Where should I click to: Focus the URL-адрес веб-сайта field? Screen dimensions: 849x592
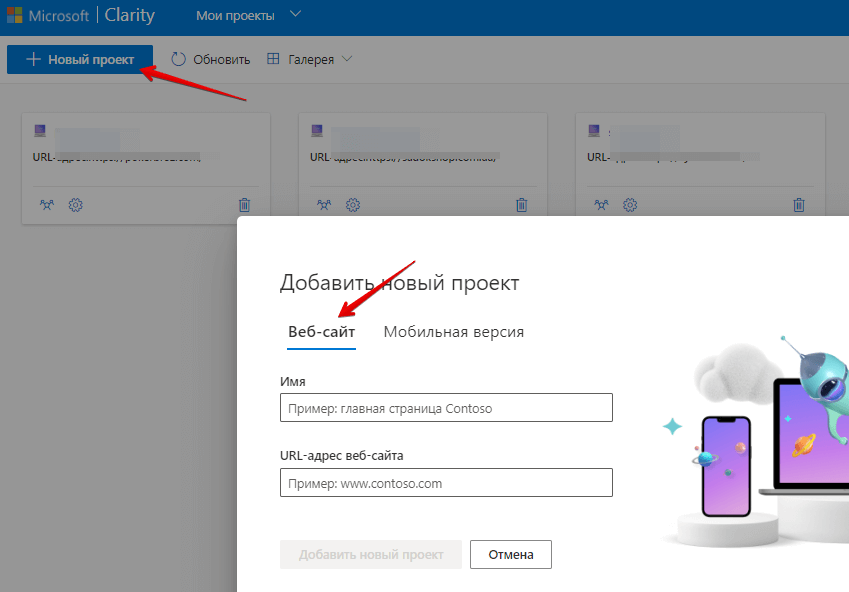click(x=446, y=483)
